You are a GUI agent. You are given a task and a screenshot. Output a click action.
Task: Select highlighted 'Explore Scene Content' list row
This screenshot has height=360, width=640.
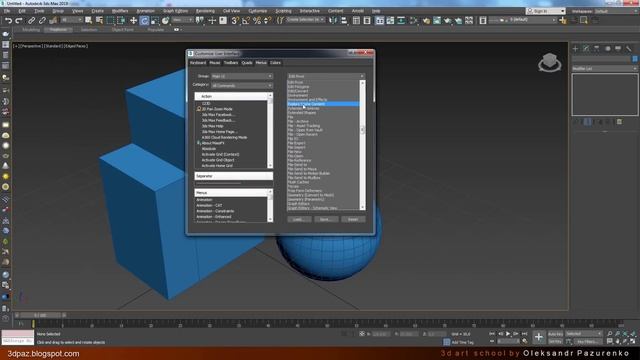pyautogui.click(x=323, y=104)
